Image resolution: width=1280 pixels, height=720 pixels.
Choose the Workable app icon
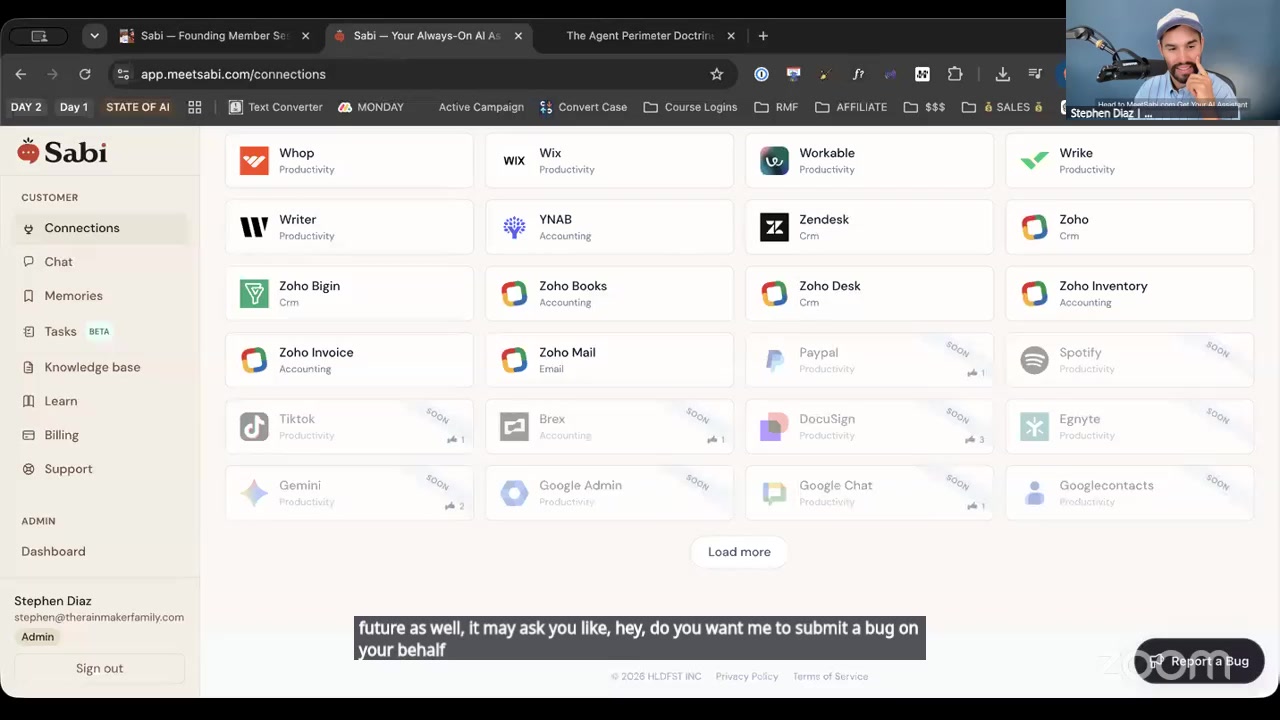774,160
